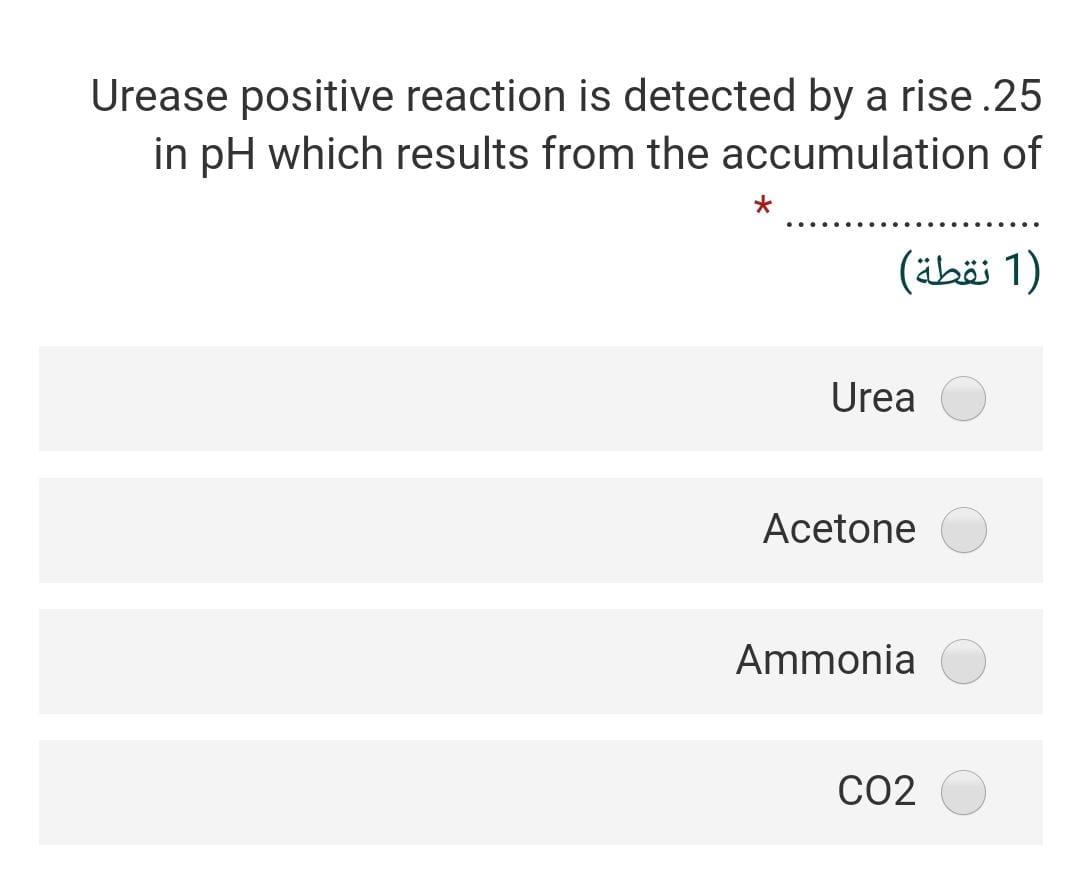The height and width of the screenshot is (870, 1080).
Task: Click the CO2 answer label text
Action: (x=876, y=792)
